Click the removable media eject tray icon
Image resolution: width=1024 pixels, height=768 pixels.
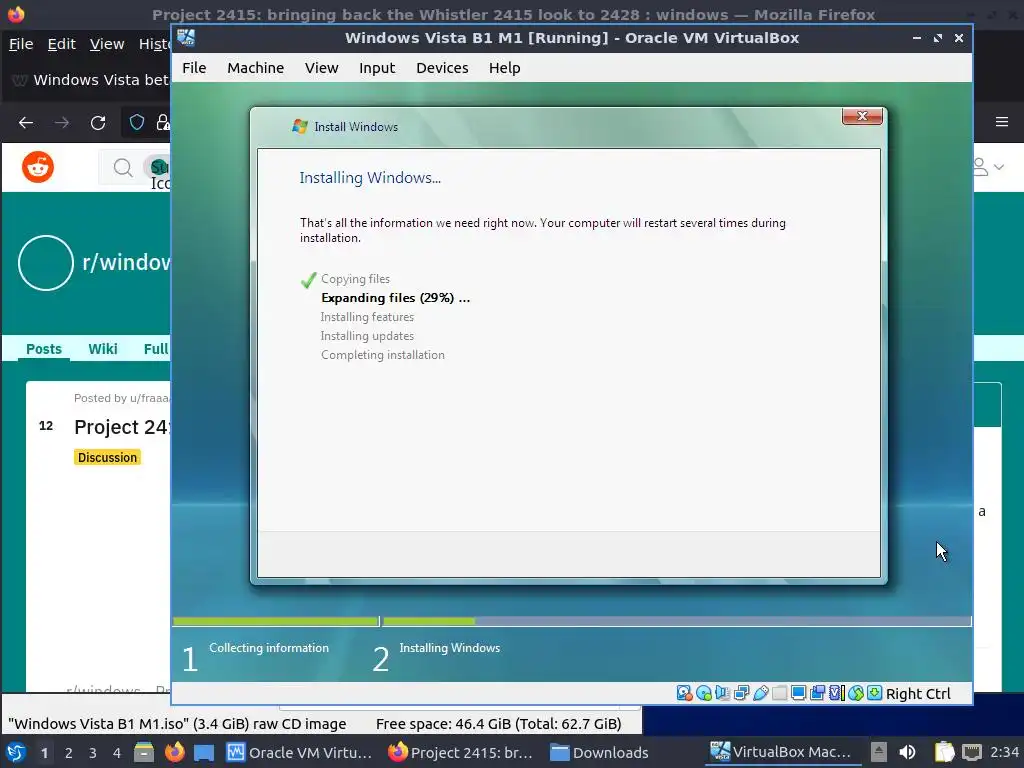[x=879, y=752]
